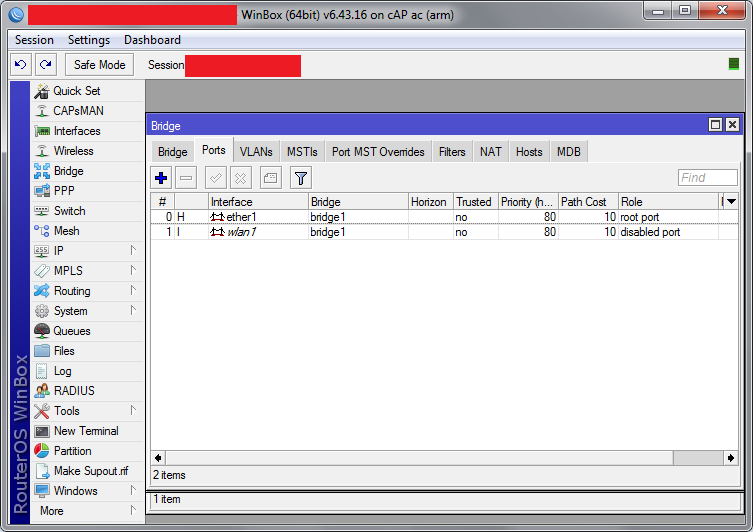Viewport: 753px width, 532px height.
Task: Sort by Horizon column header
Action: click(431, 202)
